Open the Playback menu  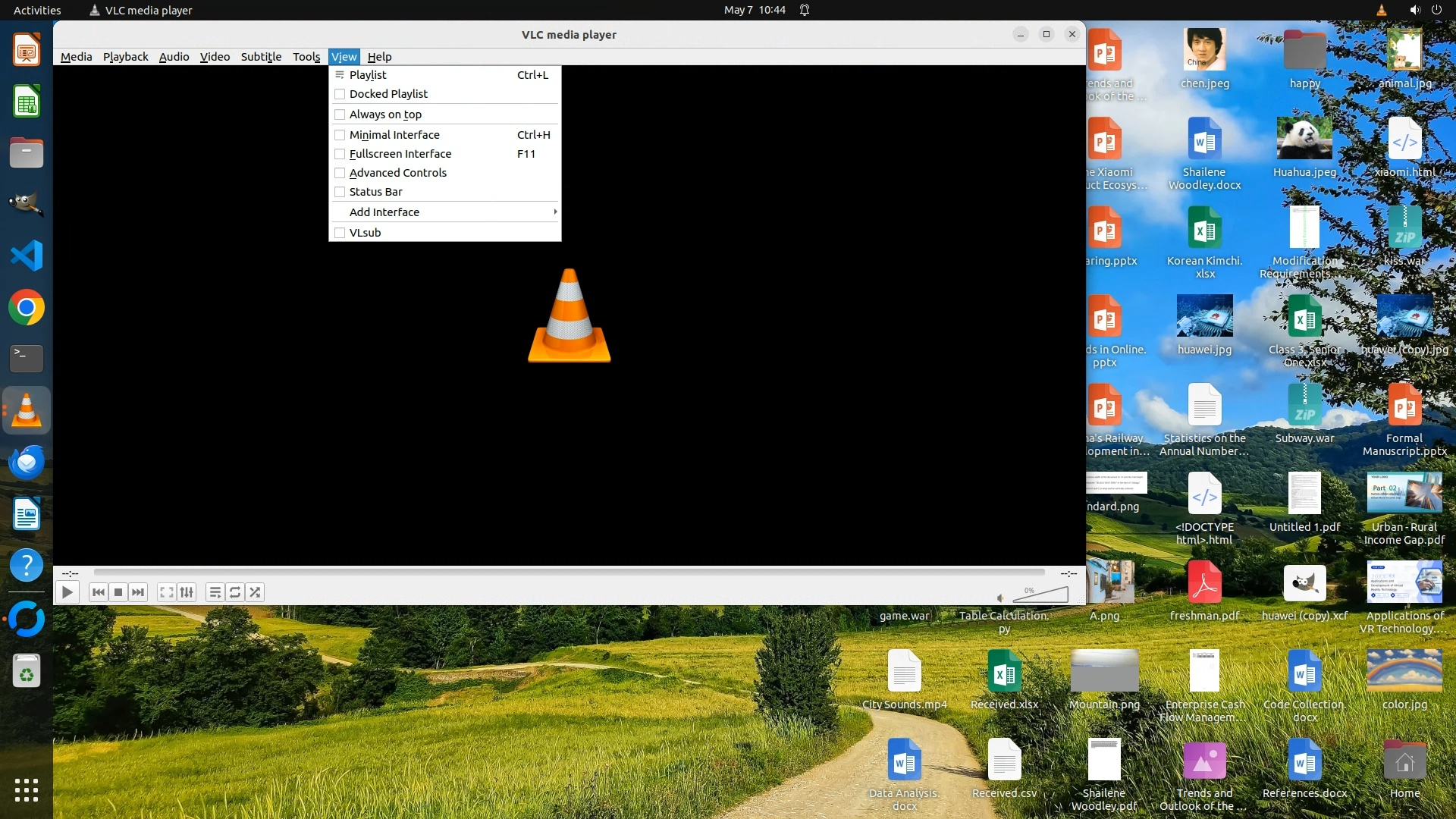pyautogui.click(x=125, y=57)
